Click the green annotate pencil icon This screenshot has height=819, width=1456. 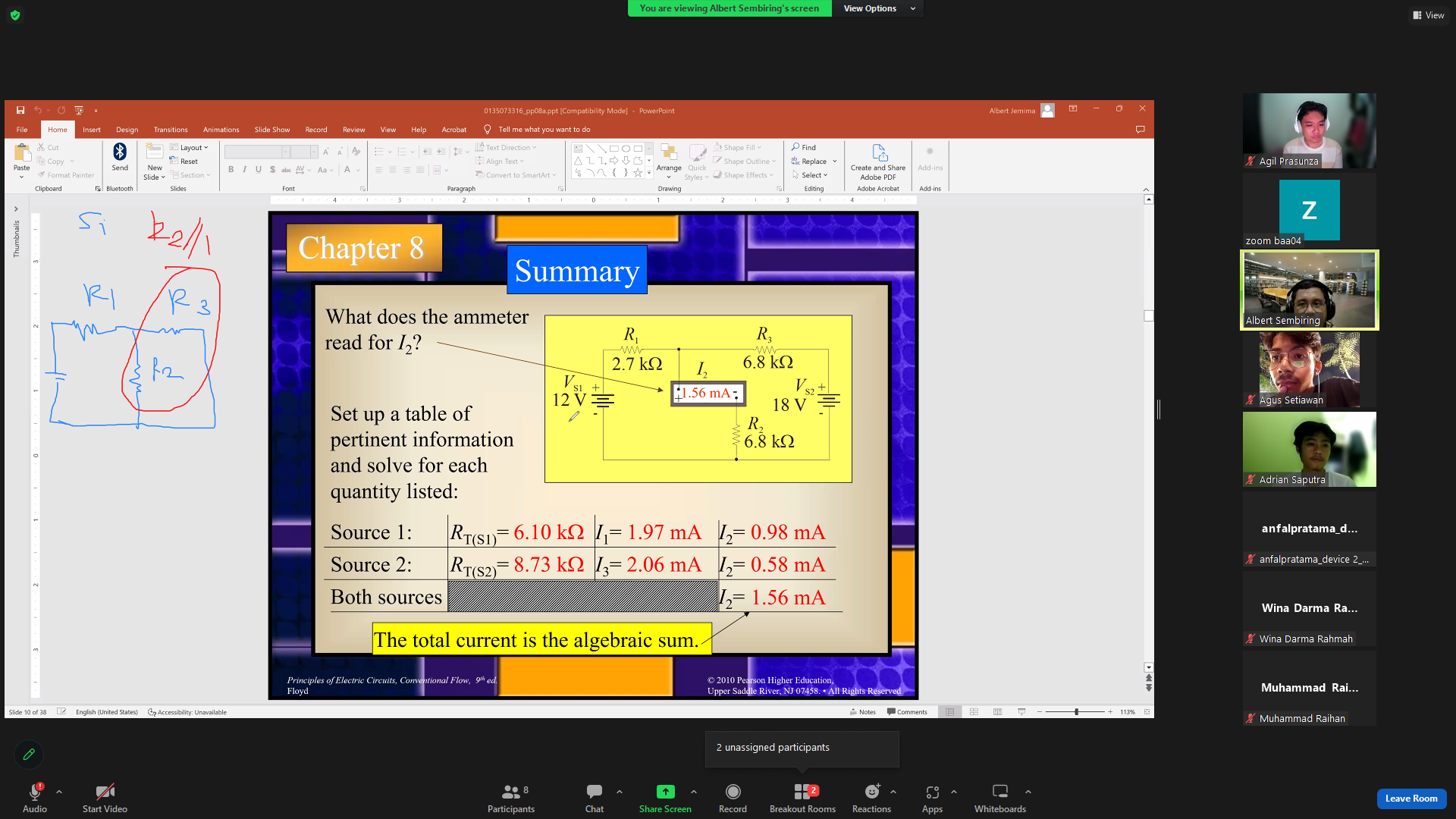[x=29, y=755]
